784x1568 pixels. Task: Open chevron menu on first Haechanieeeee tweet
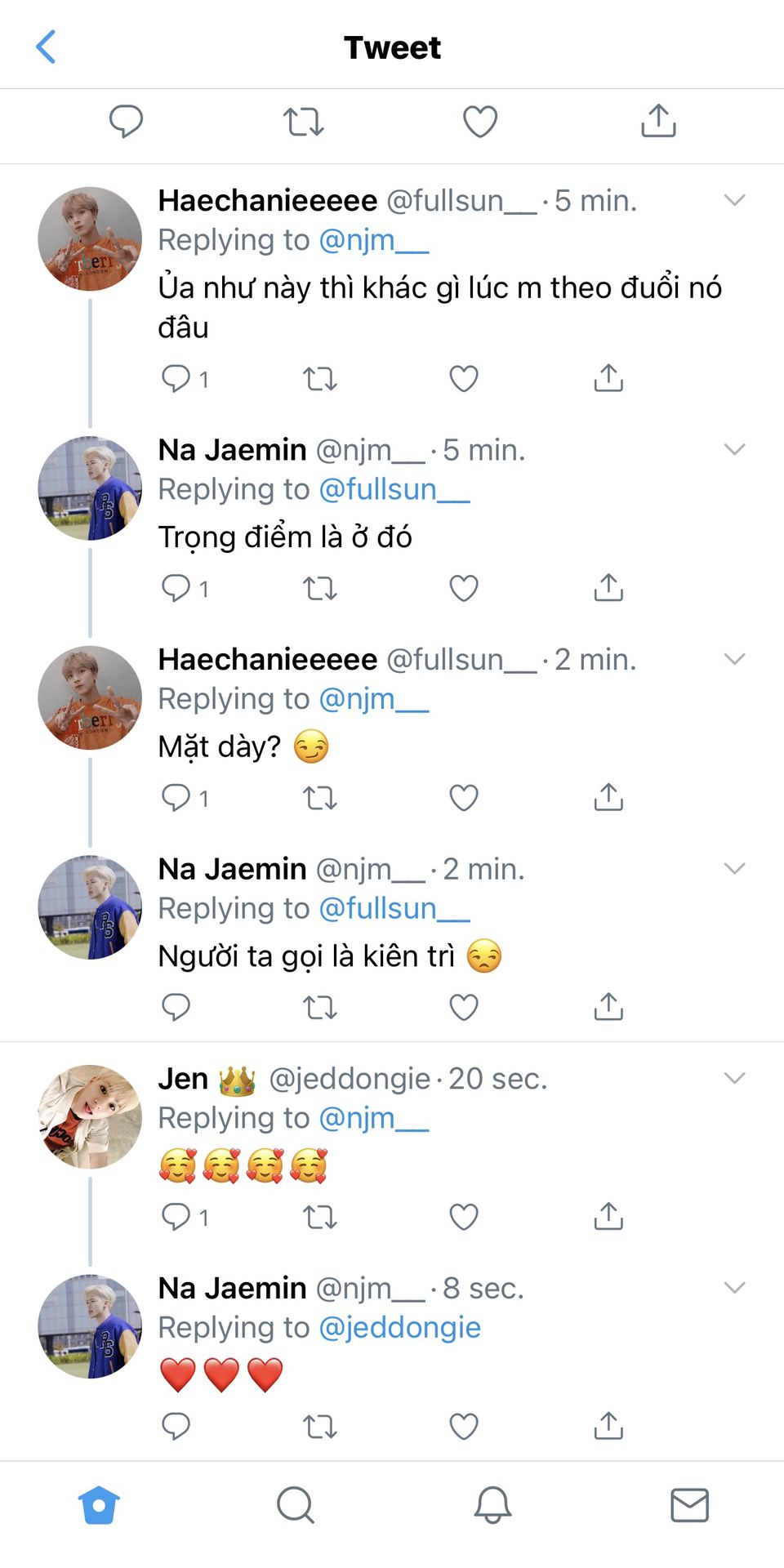tap(735, 200)
